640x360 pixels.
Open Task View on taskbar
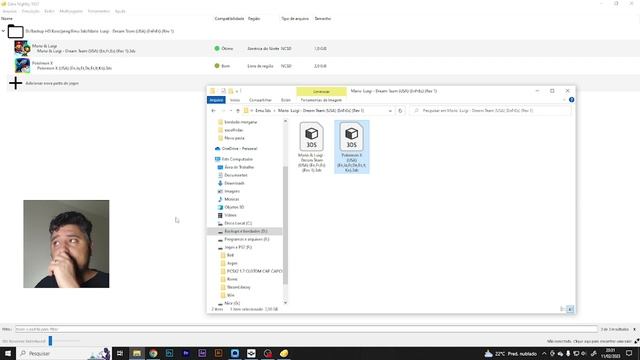pos(120,353)
